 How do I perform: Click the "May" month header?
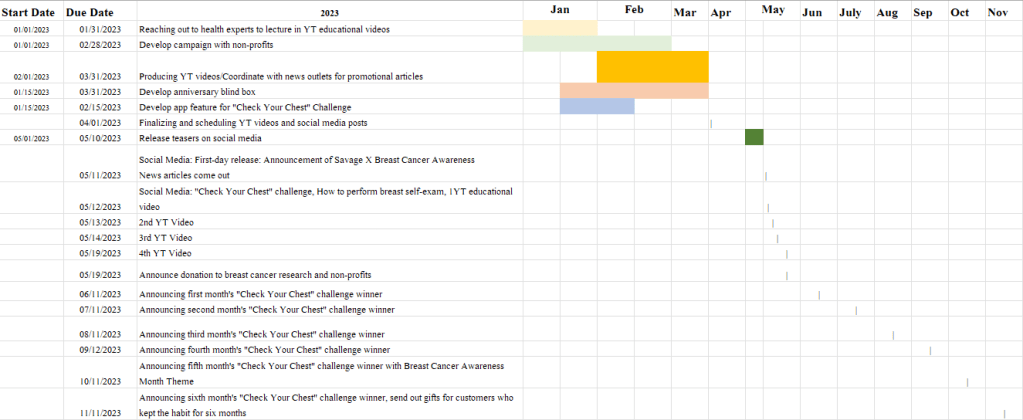[x=772, y=10]
